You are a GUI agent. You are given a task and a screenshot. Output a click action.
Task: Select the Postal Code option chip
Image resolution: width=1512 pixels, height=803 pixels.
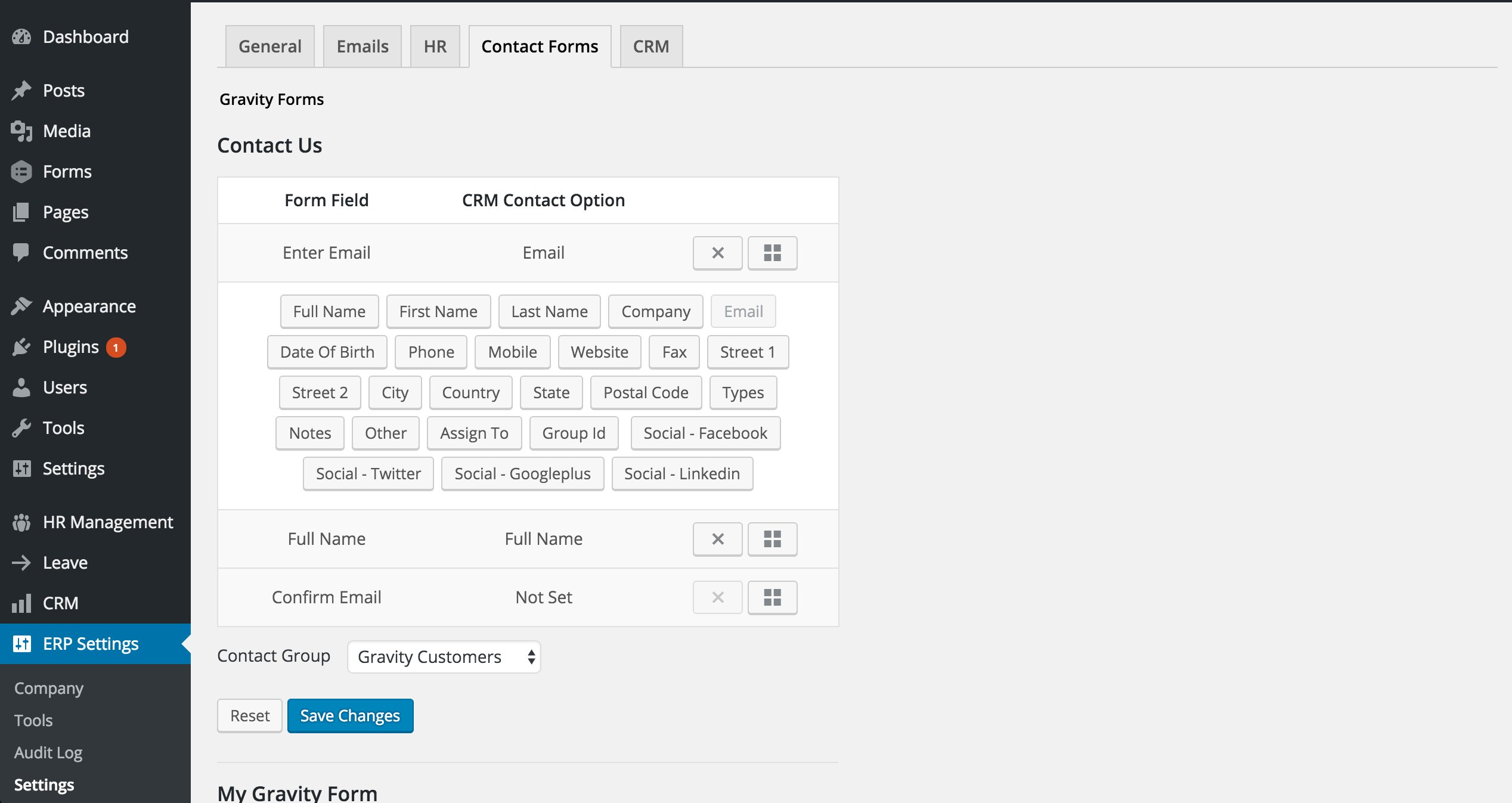(645, 392)
